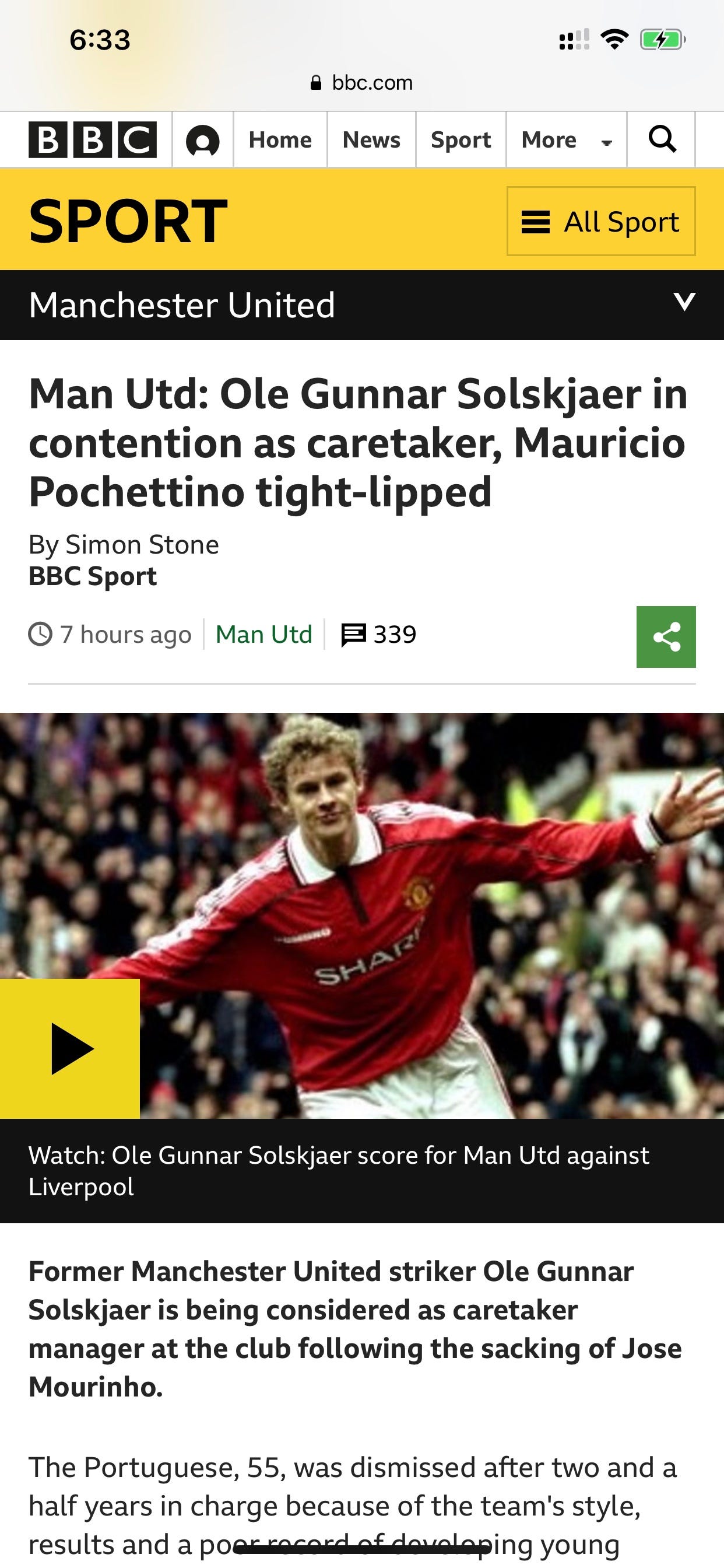The width and height of the screenshot is (724, 1568).
Task: Tap the battery charging status icon
Action: (663, 40)
